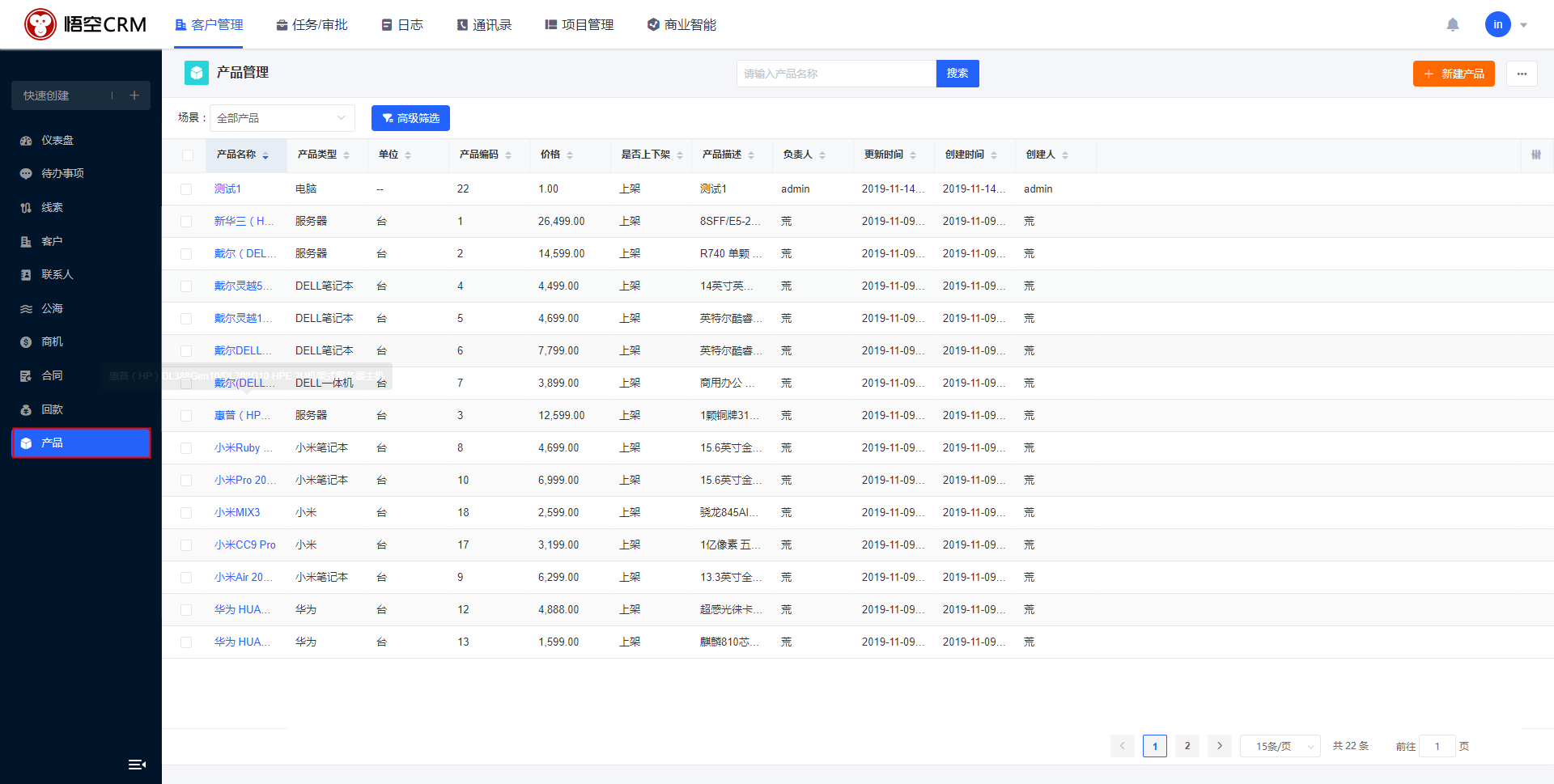Check the 华为 HUA row with code 12
The height and width of the screenshot is (784, 1554).
pyautogui.click(x=186, y=610)
